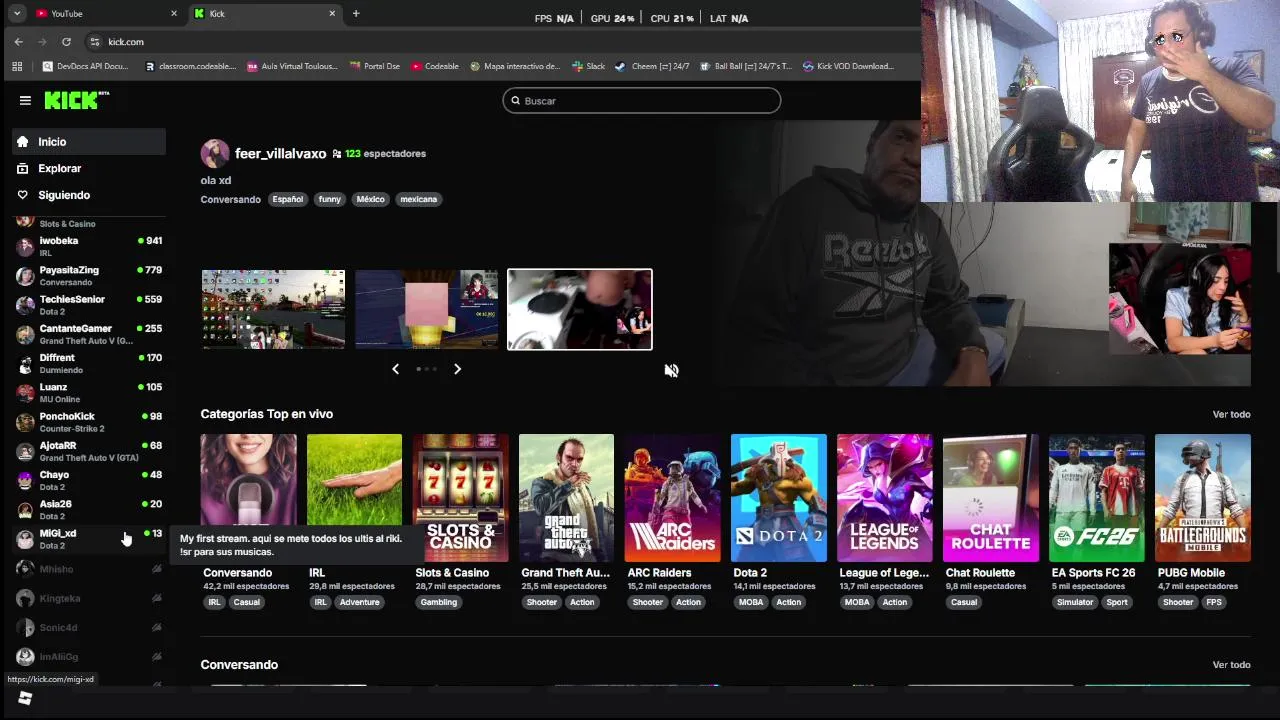
Task: Open the PUBG Mobile category card
Action: pyautogui.click(x=1203, y=498)
